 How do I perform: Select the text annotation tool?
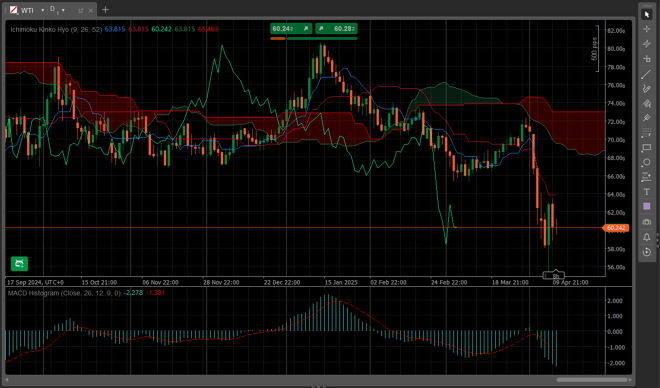[647, 192]
